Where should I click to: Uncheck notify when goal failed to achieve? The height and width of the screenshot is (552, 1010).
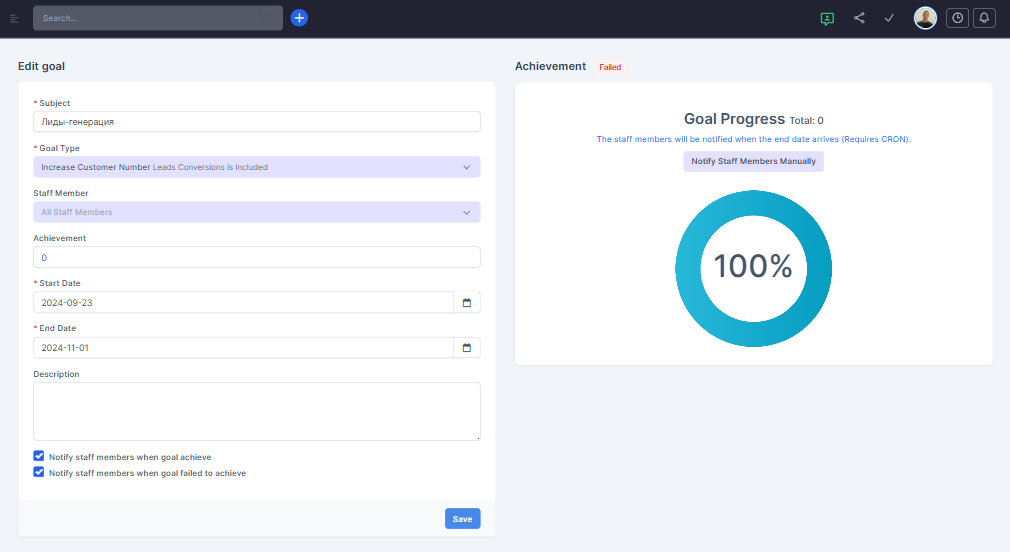coord(39,472)
